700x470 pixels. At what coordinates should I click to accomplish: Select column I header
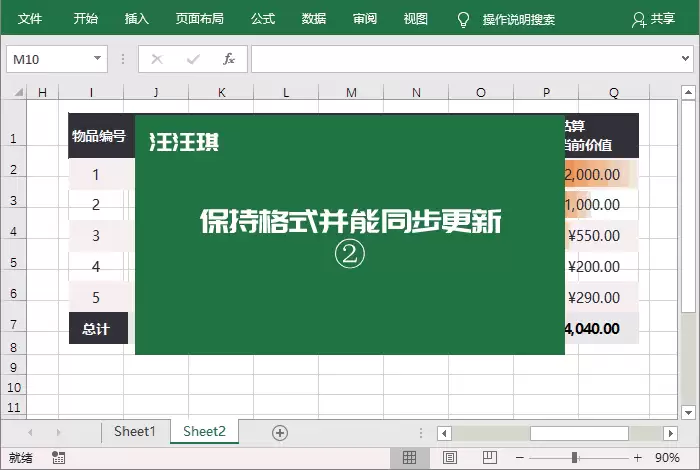click(91, 92)
